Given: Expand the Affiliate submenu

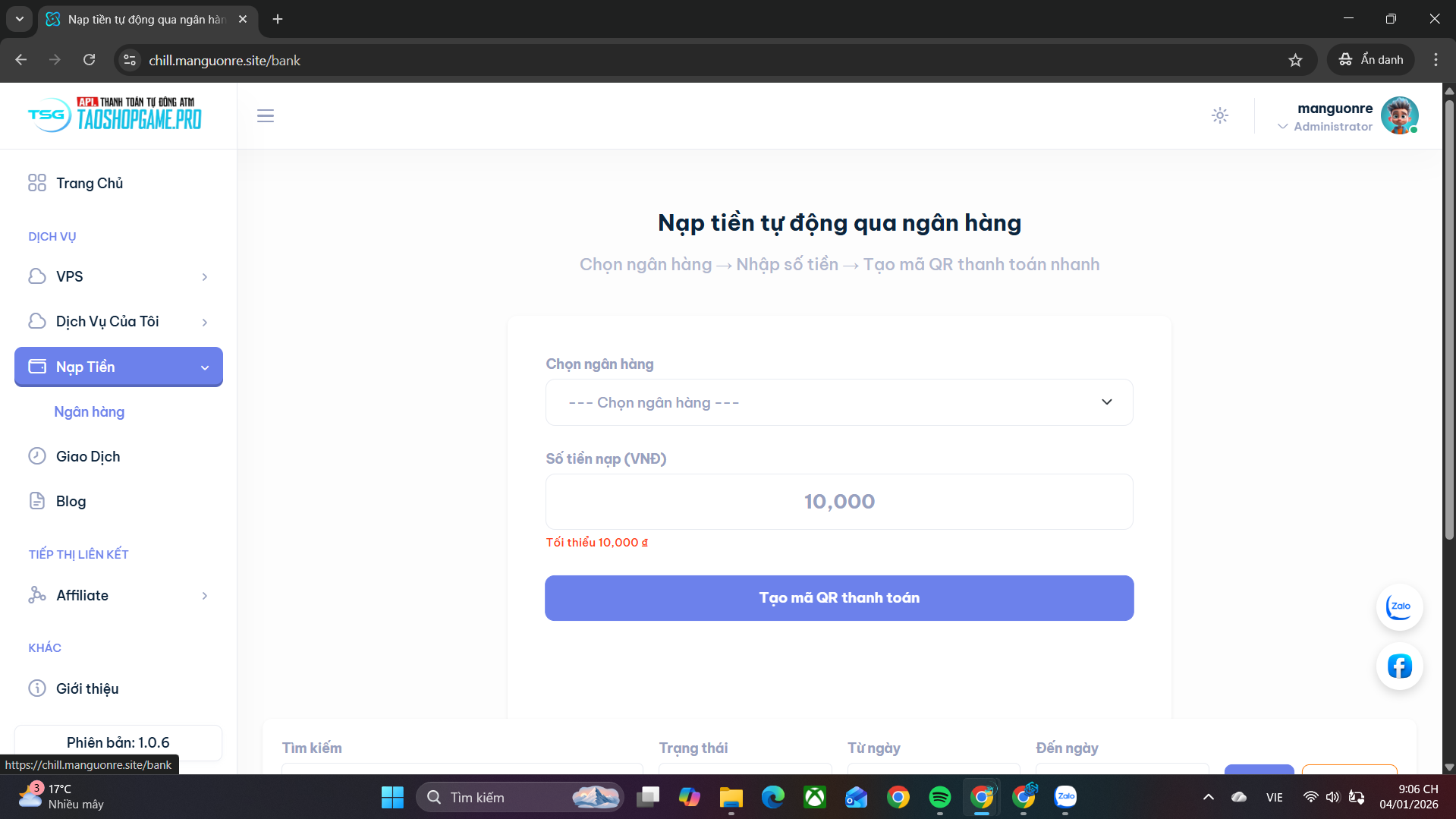Looking at the screenshot, I should [x=118, y=596].
